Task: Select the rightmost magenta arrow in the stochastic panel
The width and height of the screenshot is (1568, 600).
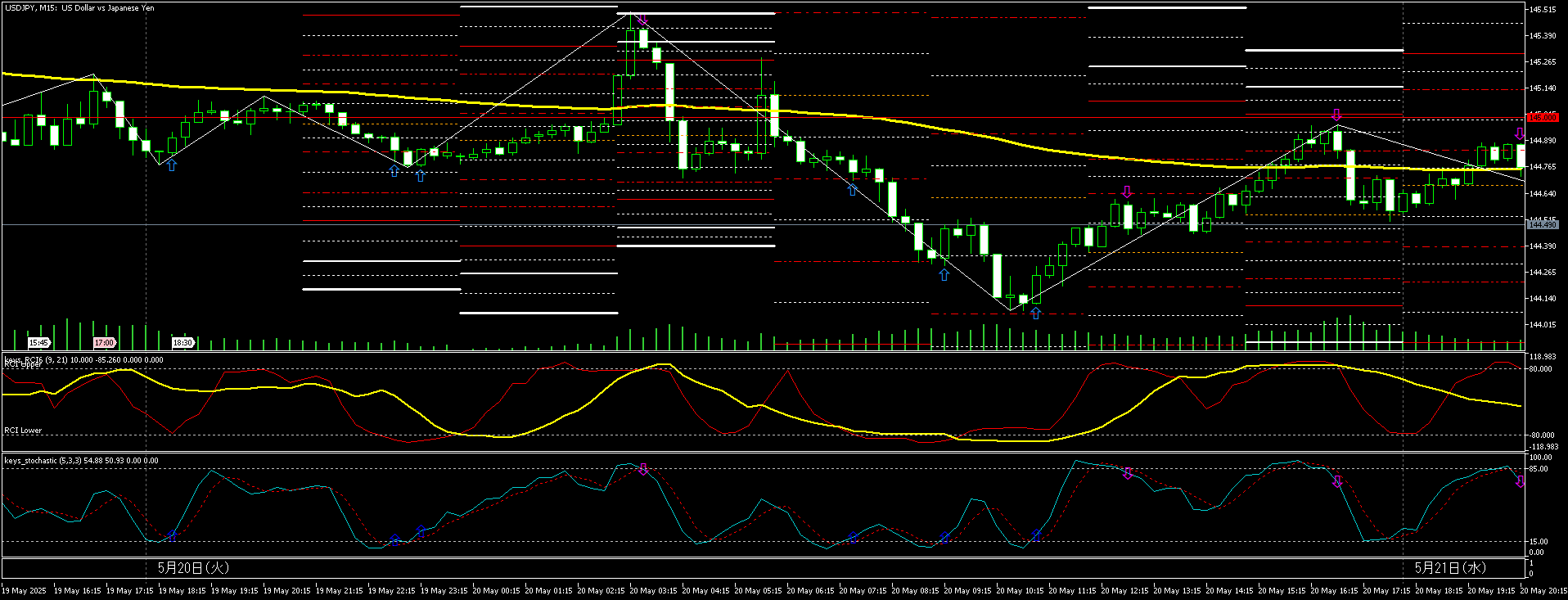Action: [1520, 482]
